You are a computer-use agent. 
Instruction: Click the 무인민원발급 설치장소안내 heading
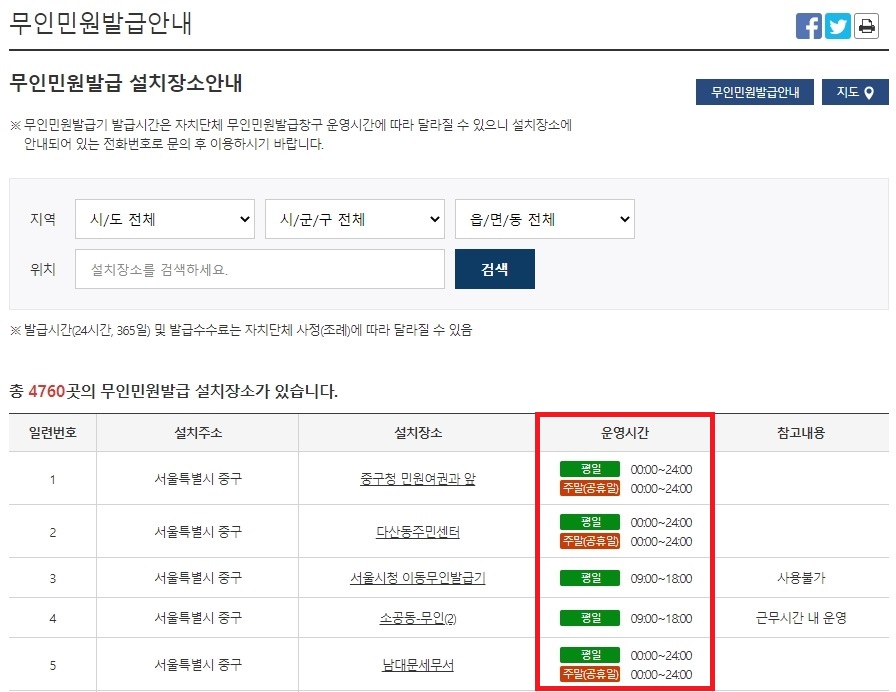tap(126, 83)
